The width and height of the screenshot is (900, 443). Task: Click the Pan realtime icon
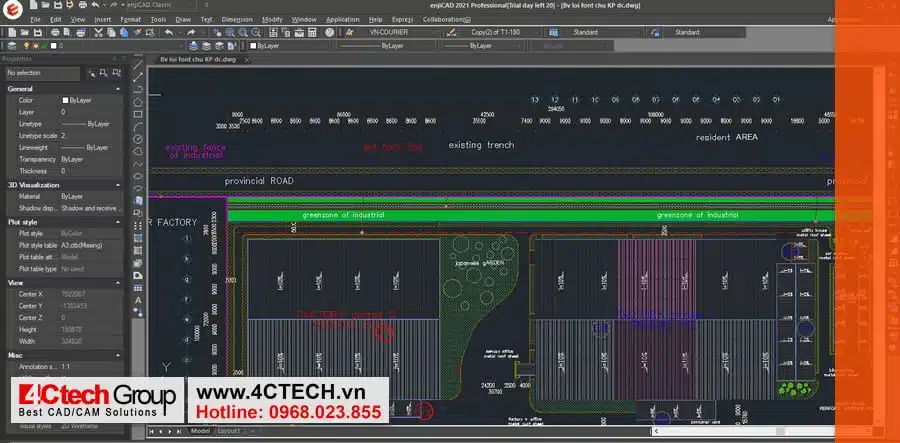[217, 33]
